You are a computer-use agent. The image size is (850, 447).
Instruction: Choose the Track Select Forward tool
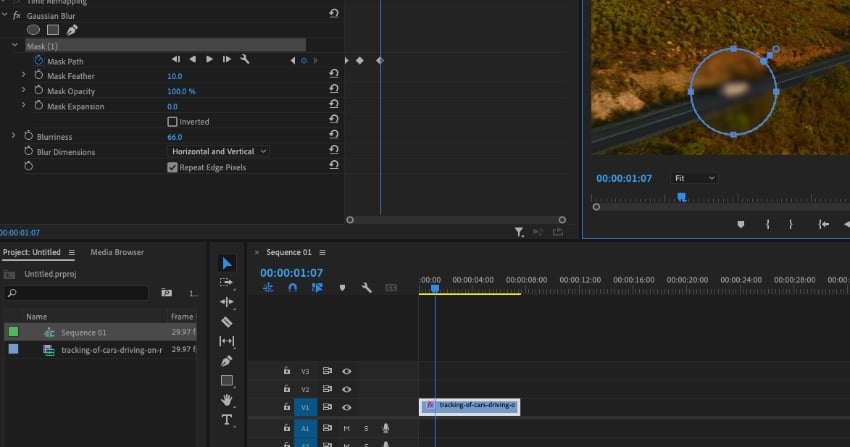[227, 282]
